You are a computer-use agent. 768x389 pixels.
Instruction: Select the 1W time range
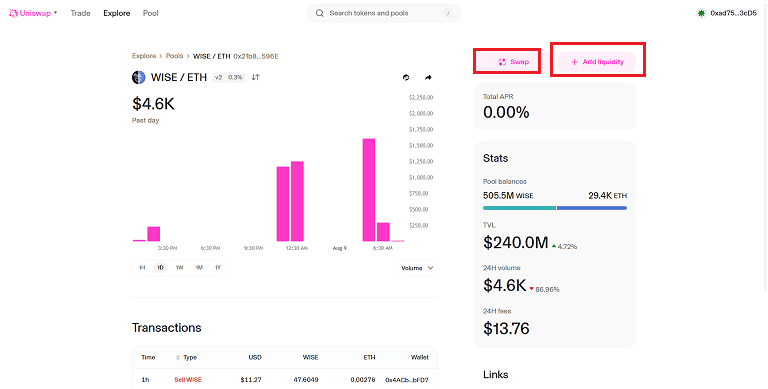tap(180, 268)
